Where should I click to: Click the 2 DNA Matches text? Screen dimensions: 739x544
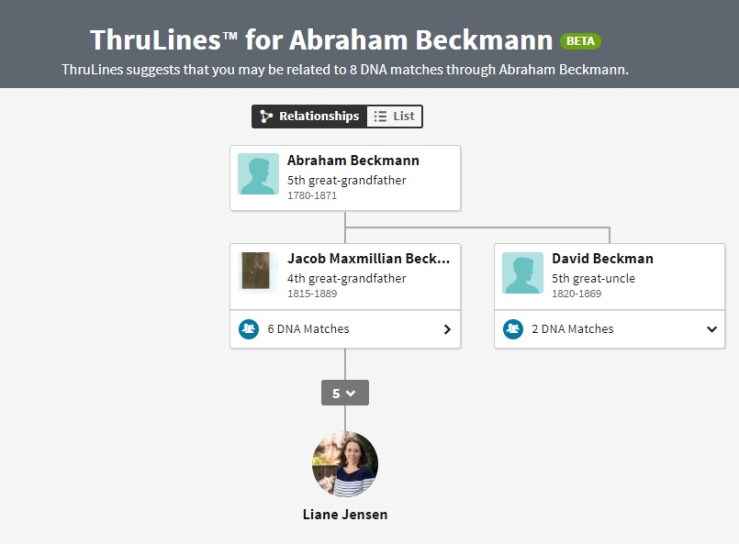[x=572, y=329]
